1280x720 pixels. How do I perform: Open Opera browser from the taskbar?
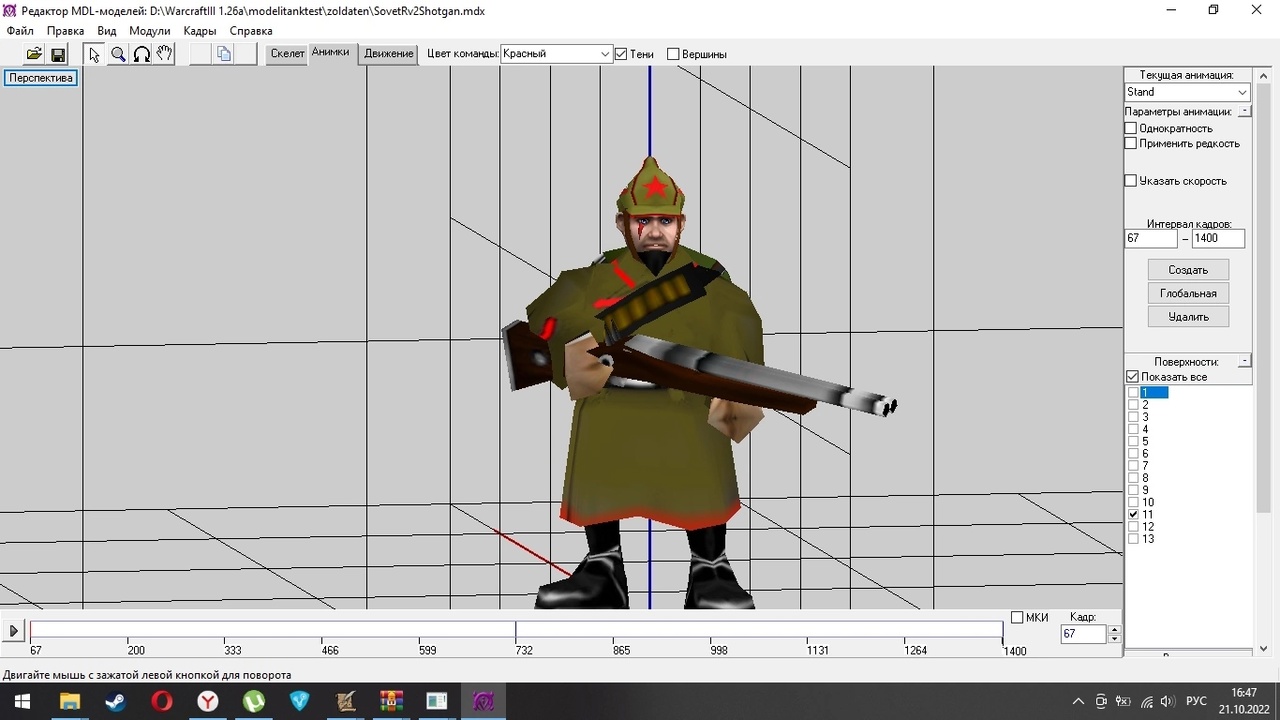pos(161,701)
